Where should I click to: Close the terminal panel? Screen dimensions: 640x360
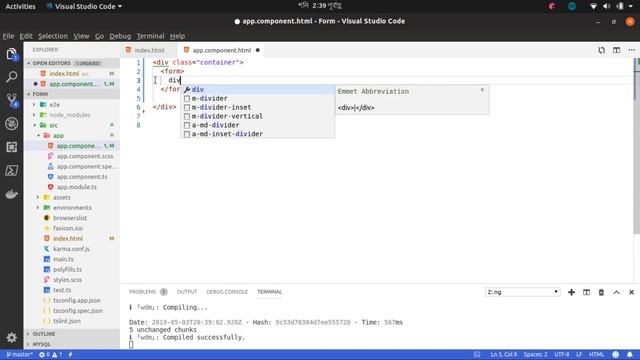631,292
